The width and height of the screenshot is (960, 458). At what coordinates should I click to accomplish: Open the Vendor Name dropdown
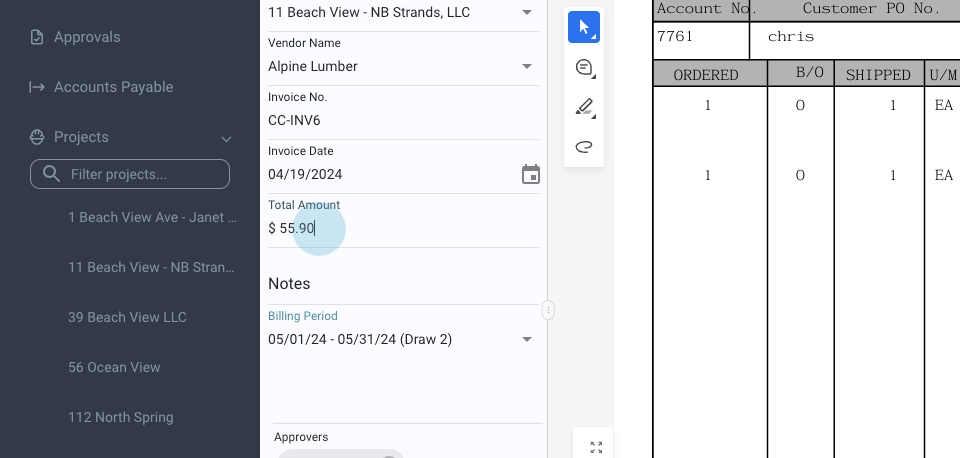[x=527, y=67]
